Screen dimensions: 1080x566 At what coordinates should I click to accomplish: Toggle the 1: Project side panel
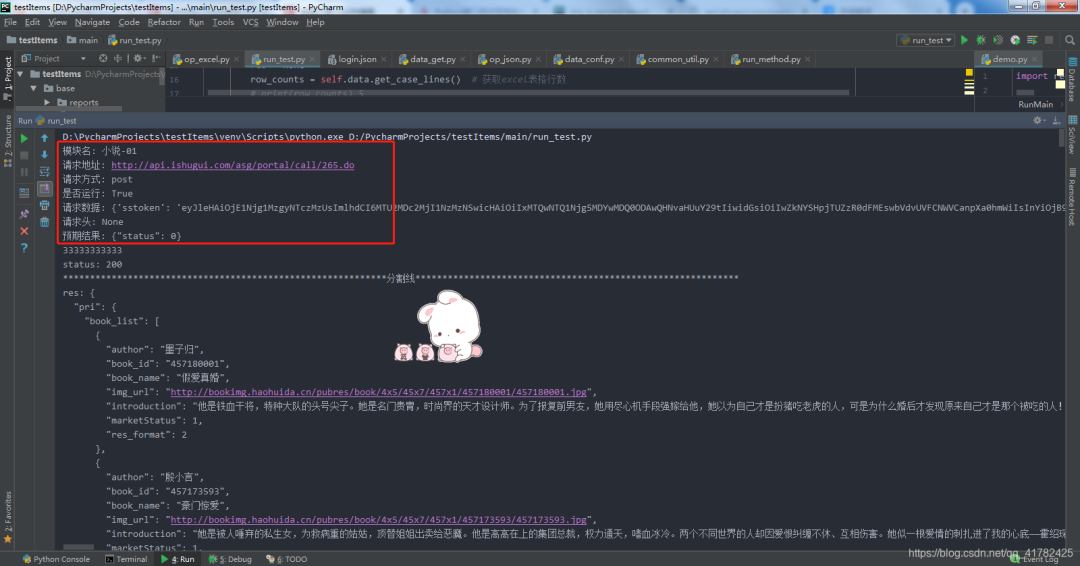point(8,78)
